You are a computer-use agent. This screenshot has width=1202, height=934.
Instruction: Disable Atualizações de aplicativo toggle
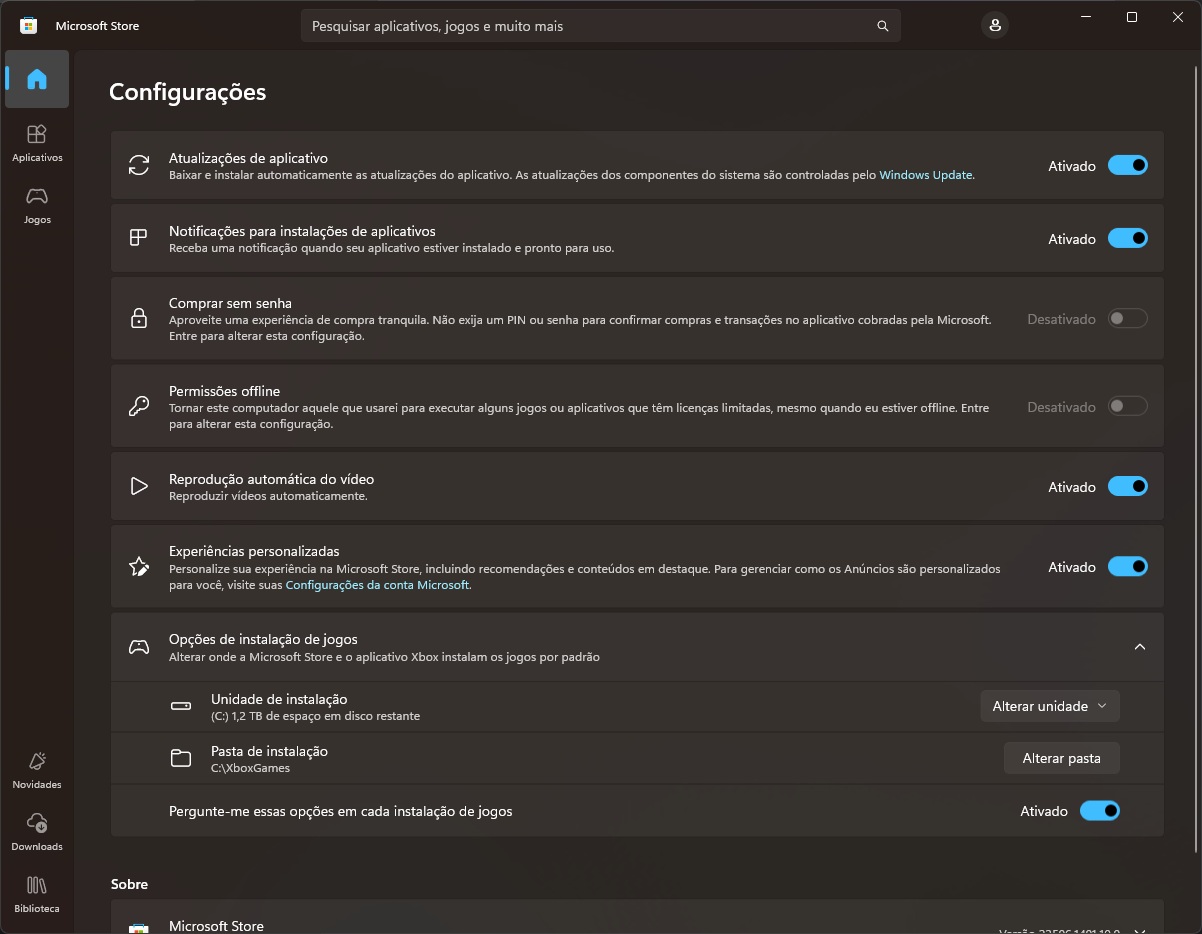pos(1128,166)
